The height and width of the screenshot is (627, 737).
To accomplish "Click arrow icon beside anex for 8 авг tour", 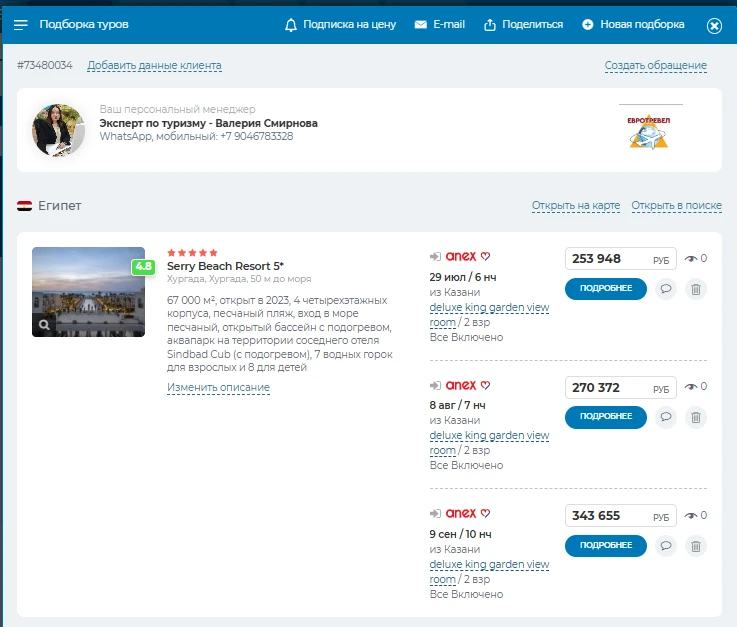I will coord(435,385).
